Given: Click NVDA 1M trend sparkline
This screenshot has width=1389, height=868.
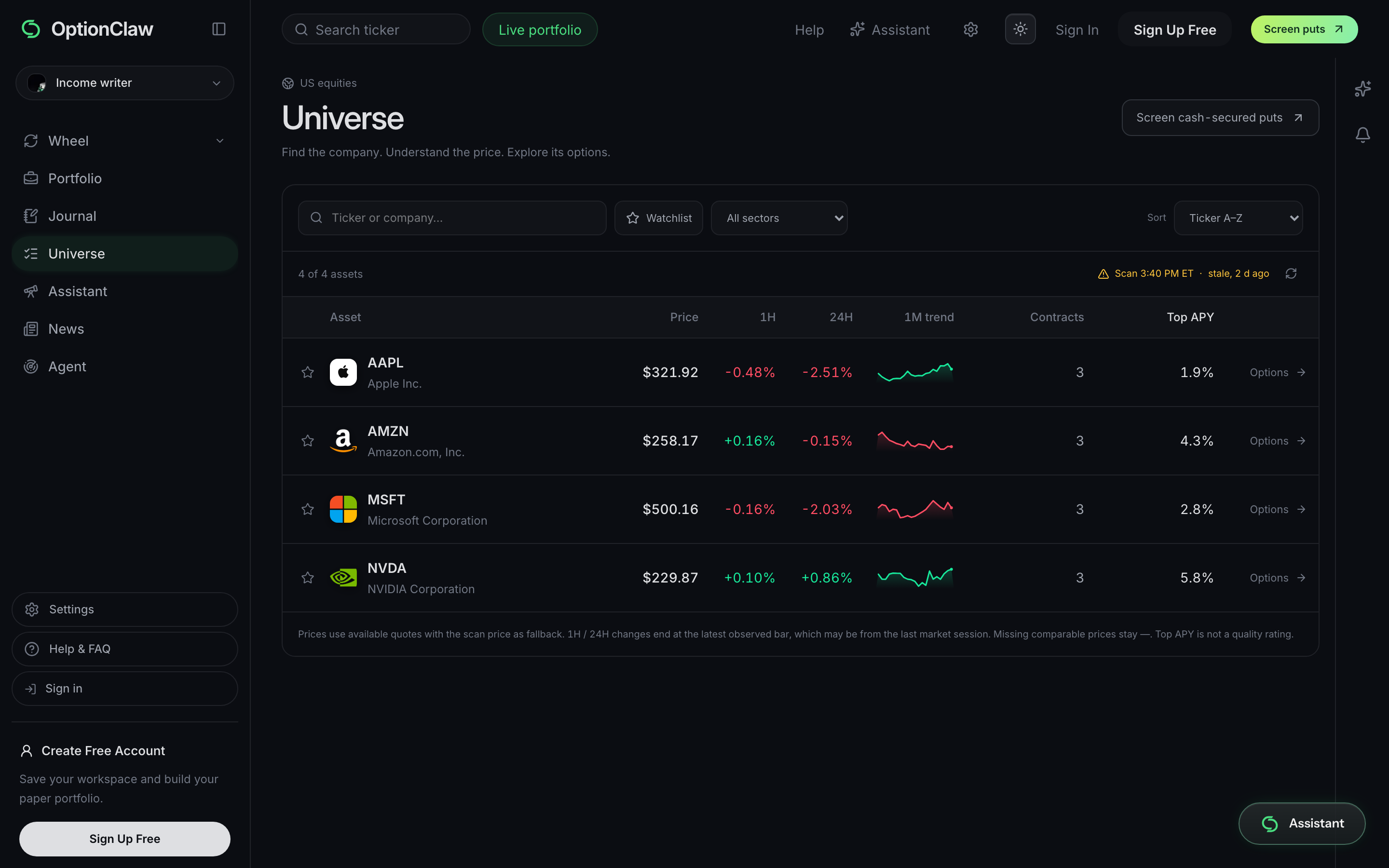Looking at the screenshot, I should pyautogui.click(x=915, y=577).
